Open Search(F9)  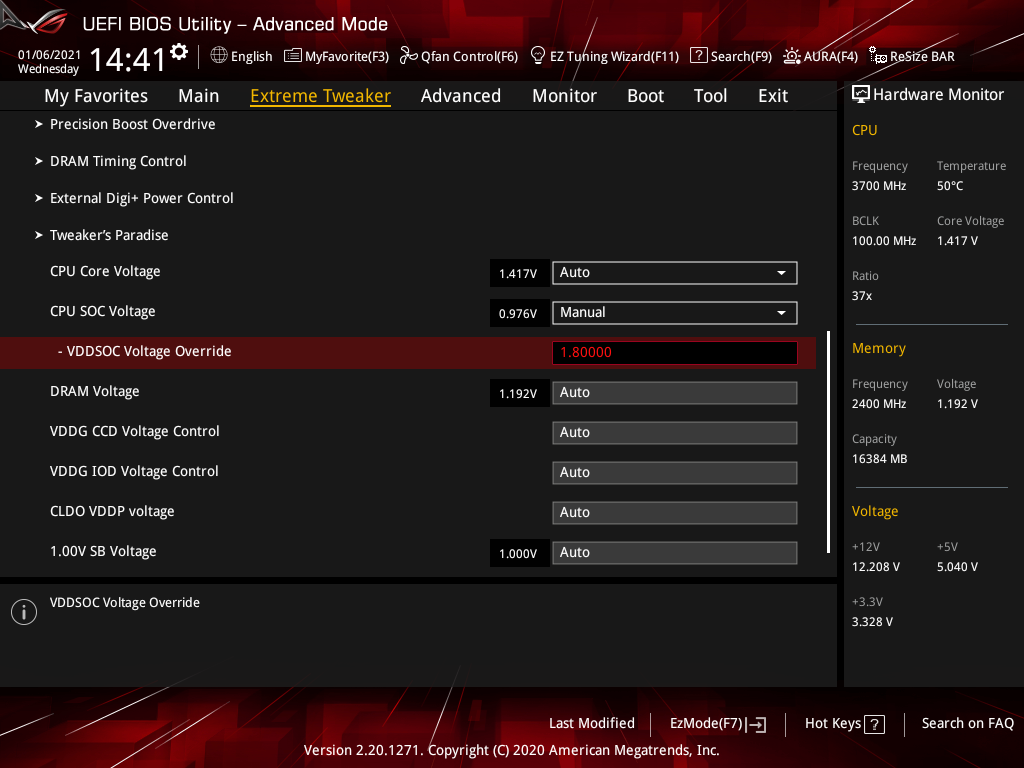coord(731,56)
